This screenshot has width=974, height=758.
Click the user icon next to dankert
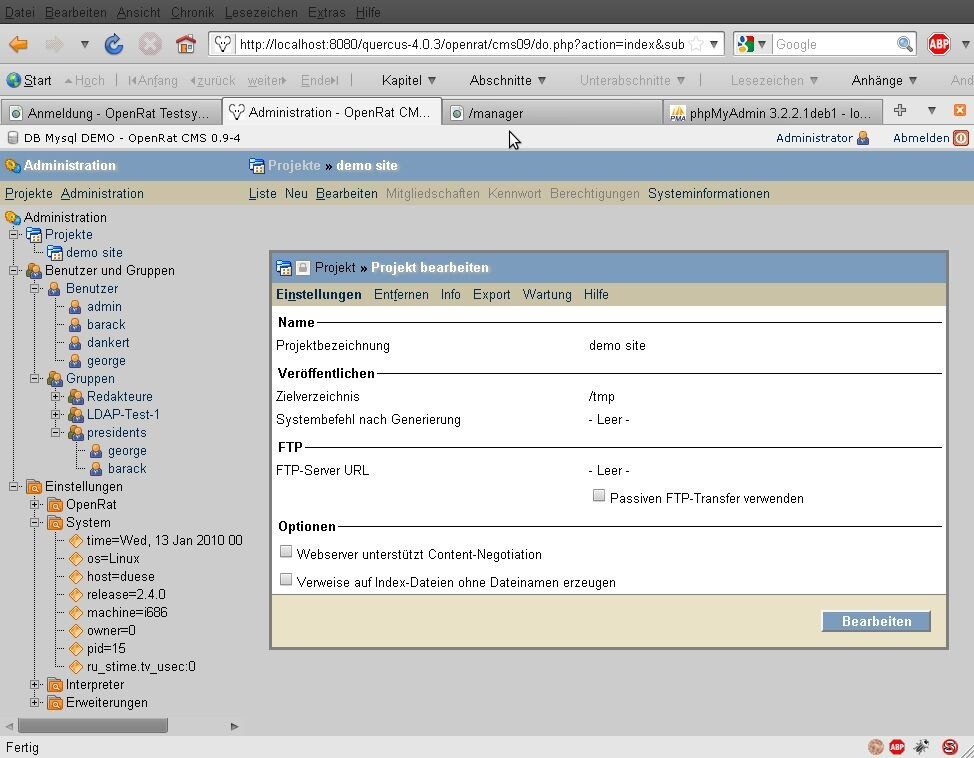pos(75,343)
